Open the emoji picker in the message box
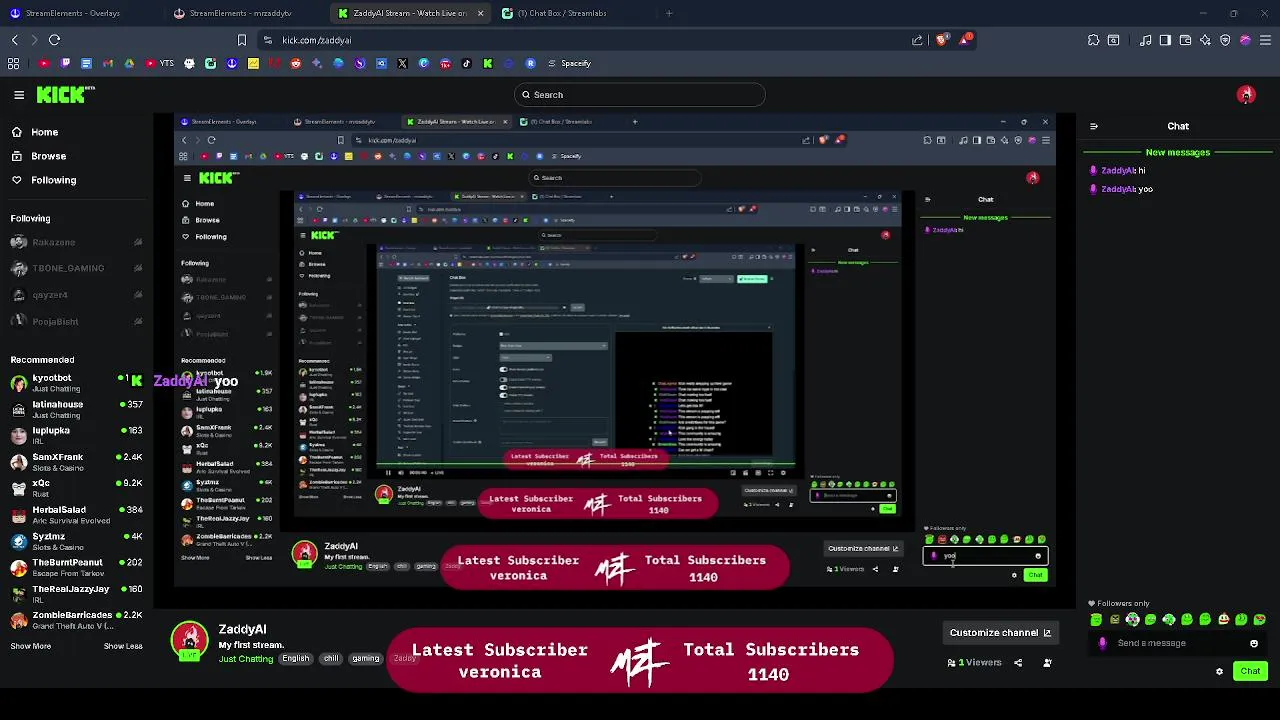The height and width of the screenshot is (720, 1280). [1254, 644]
